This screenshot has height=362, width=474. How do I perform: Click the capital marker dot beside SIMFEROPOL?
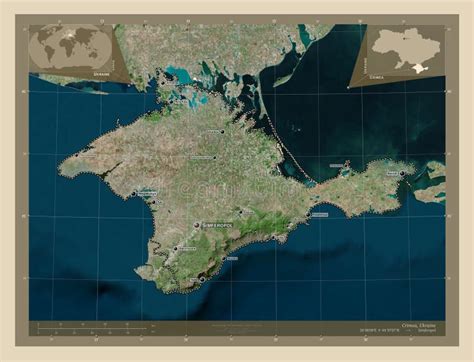(x=197, y=226)
